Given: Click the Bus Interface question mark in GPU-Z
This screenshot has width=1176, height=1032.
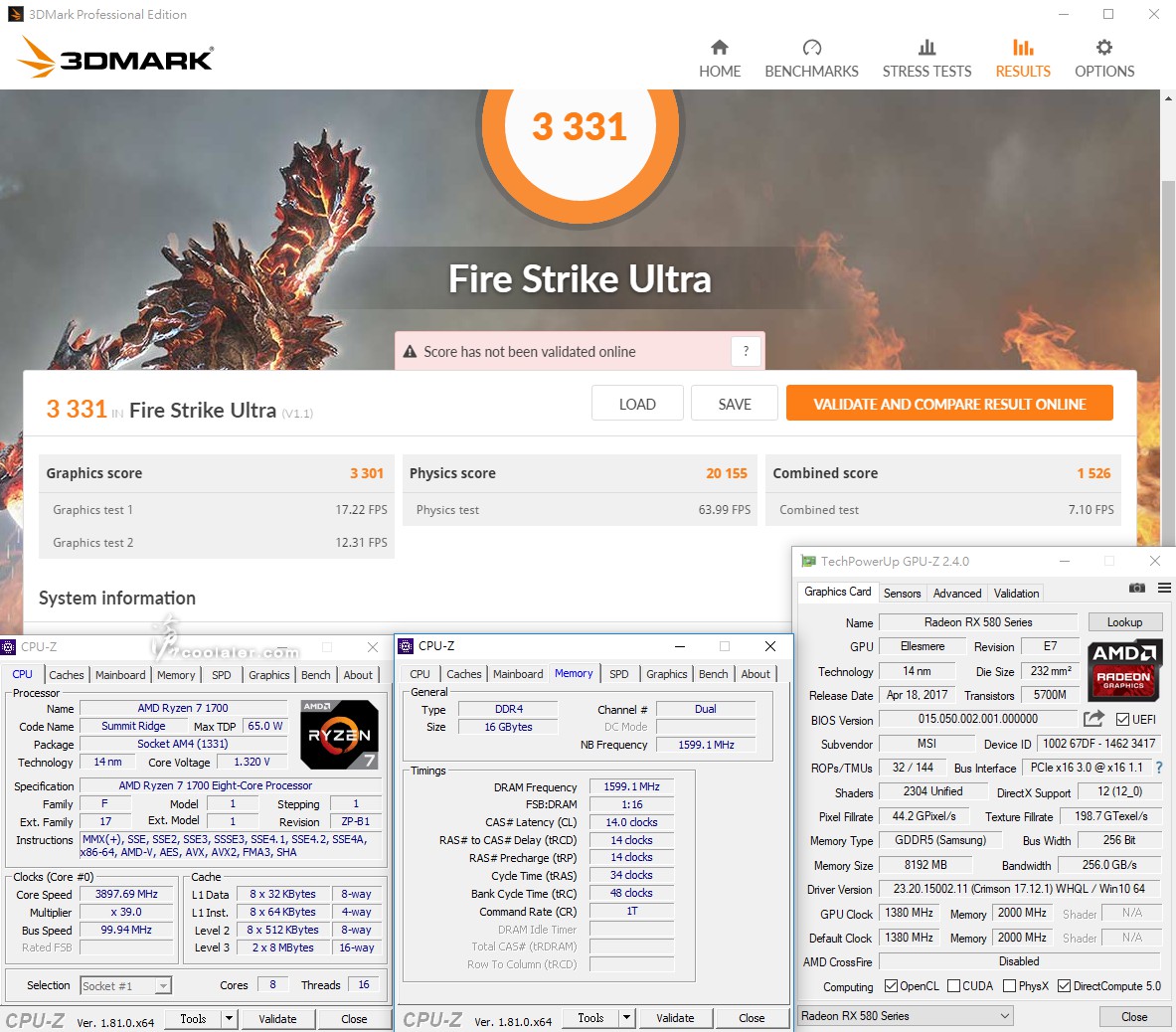Looking at the screenshot, I should (1159, 768).
